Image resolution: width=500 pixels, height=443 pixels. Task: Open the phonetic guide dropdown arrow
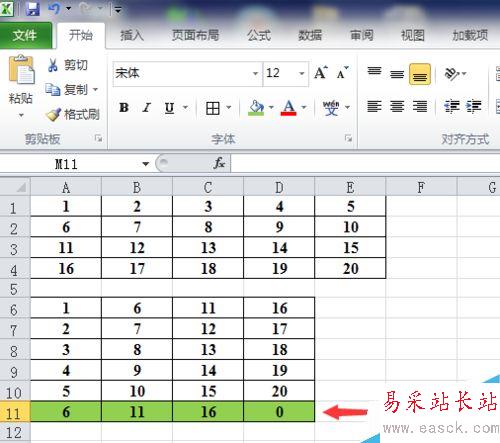pyautogui.click(x=347, y=107)
